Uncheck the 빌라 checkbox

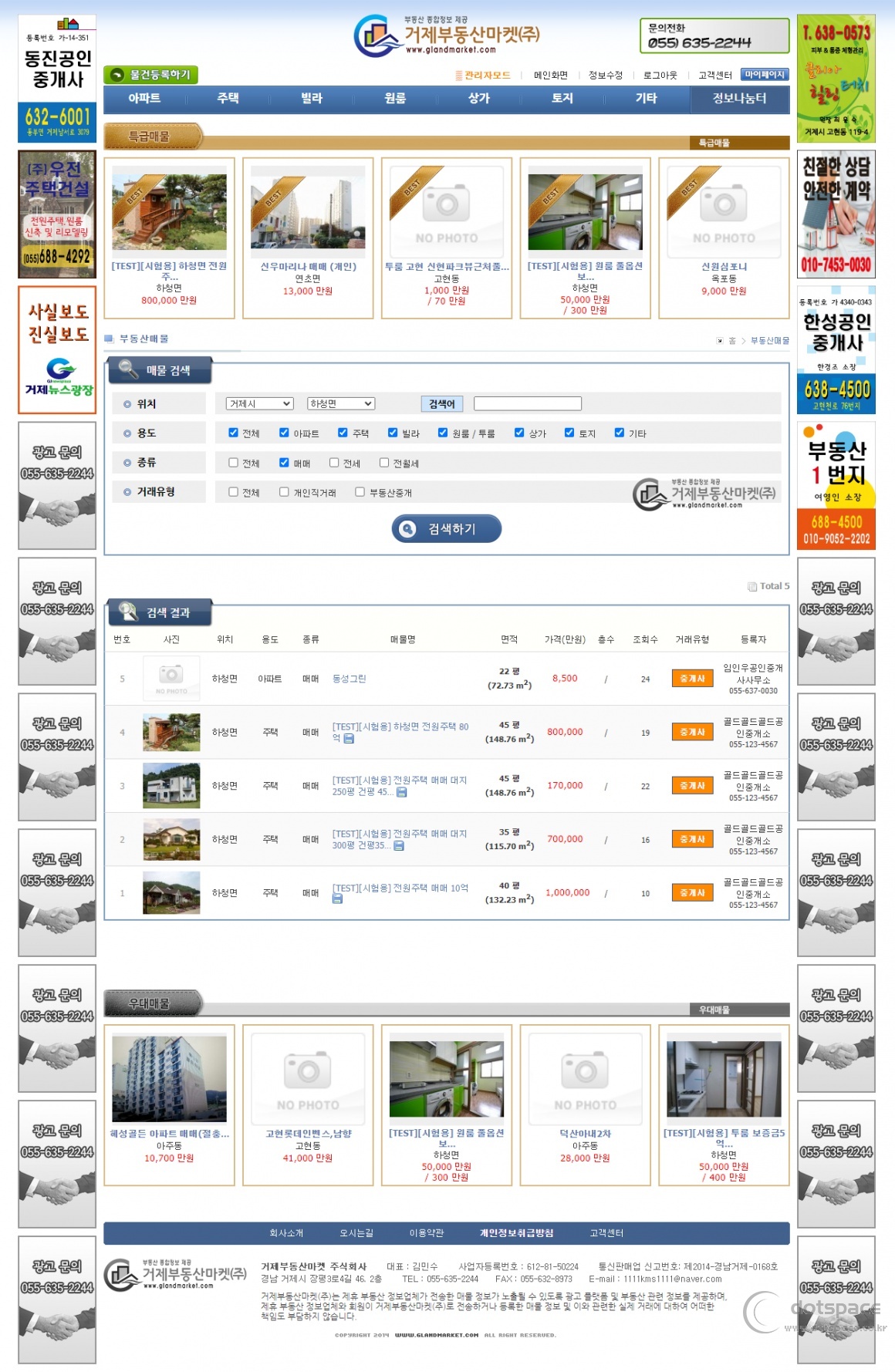393,433
